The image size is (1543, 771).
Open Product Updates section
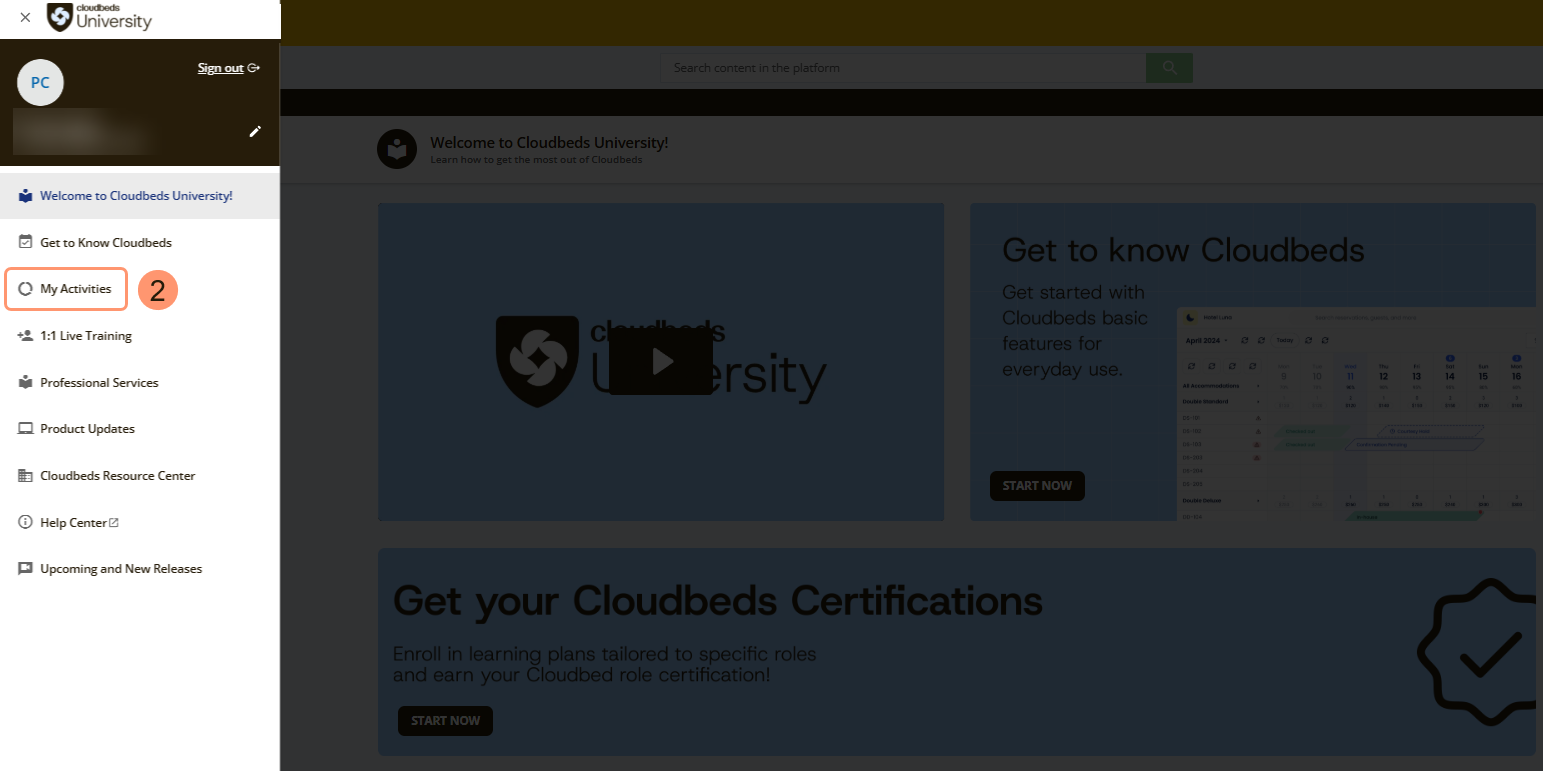(x=87, y=429)
